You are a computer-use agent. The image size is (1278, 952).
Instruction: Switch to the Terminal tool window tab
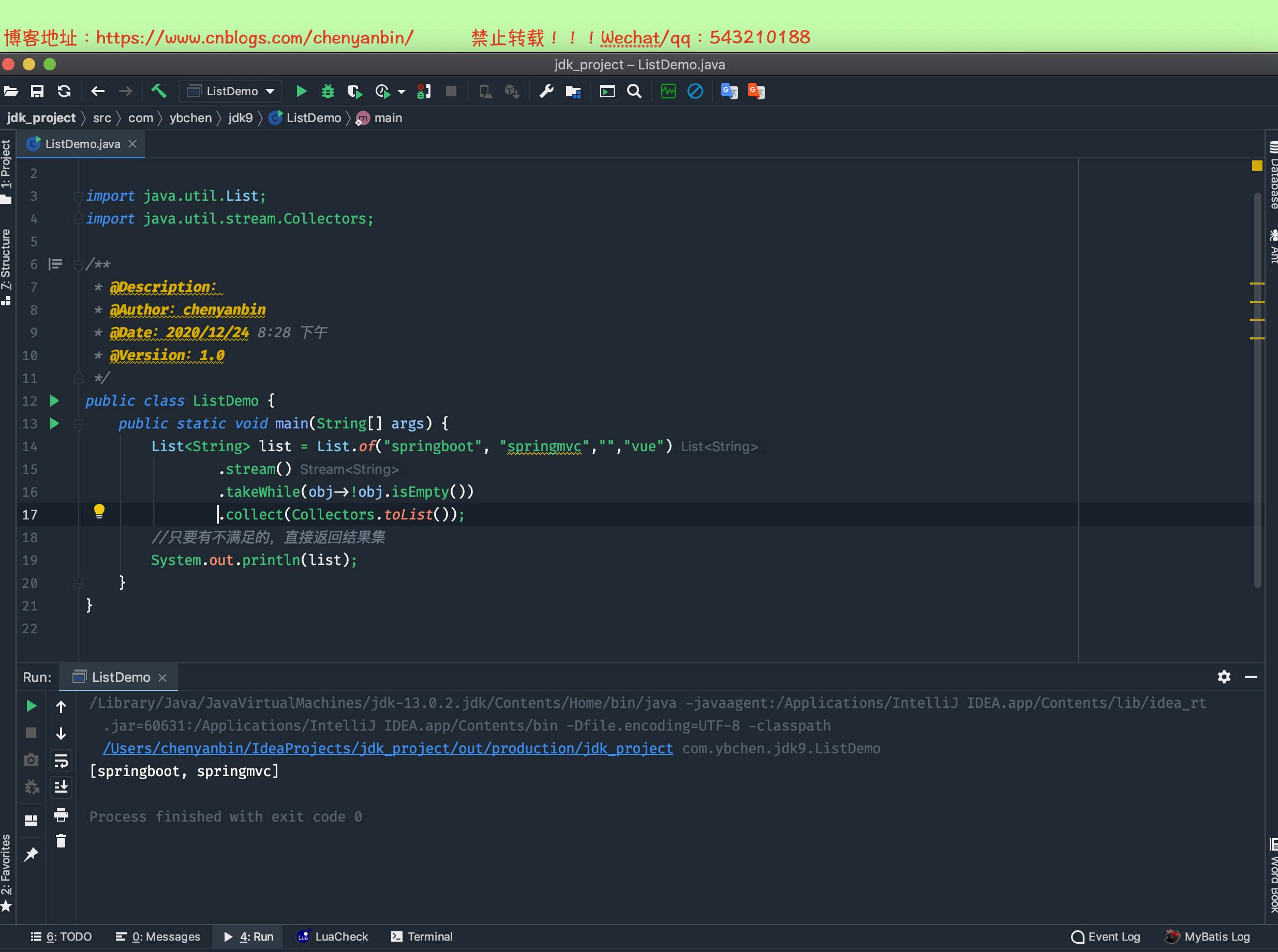[x=422, y=936]
